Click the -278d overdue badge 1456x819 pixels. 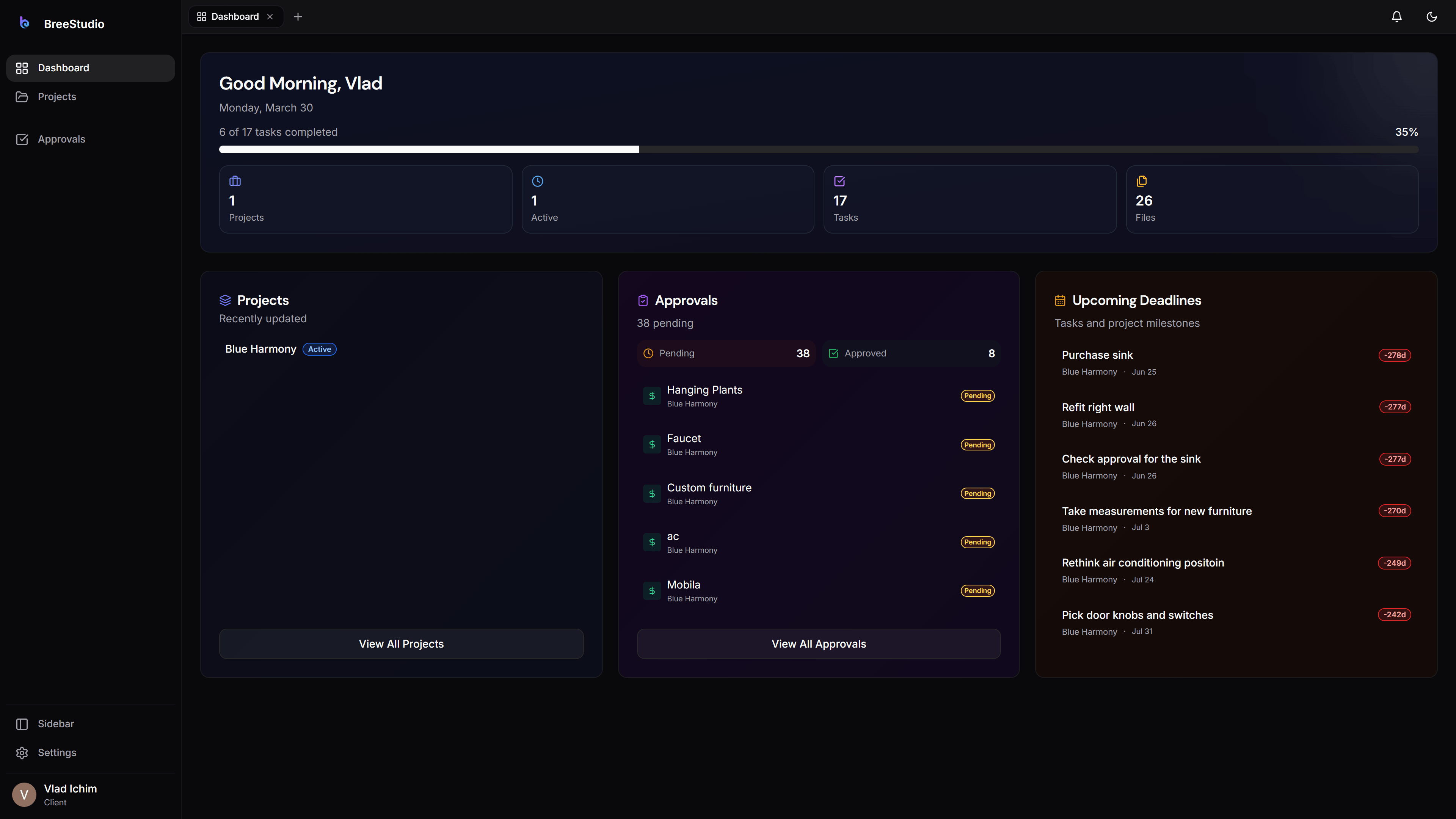coord(1395,355)
